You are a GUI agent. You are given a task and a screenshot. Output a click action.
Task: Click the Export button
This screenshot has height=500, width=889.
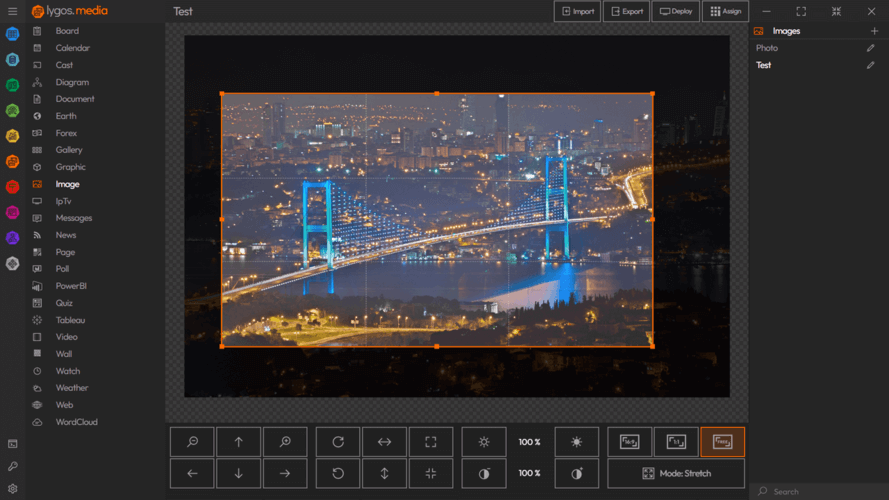click(626, 11)
